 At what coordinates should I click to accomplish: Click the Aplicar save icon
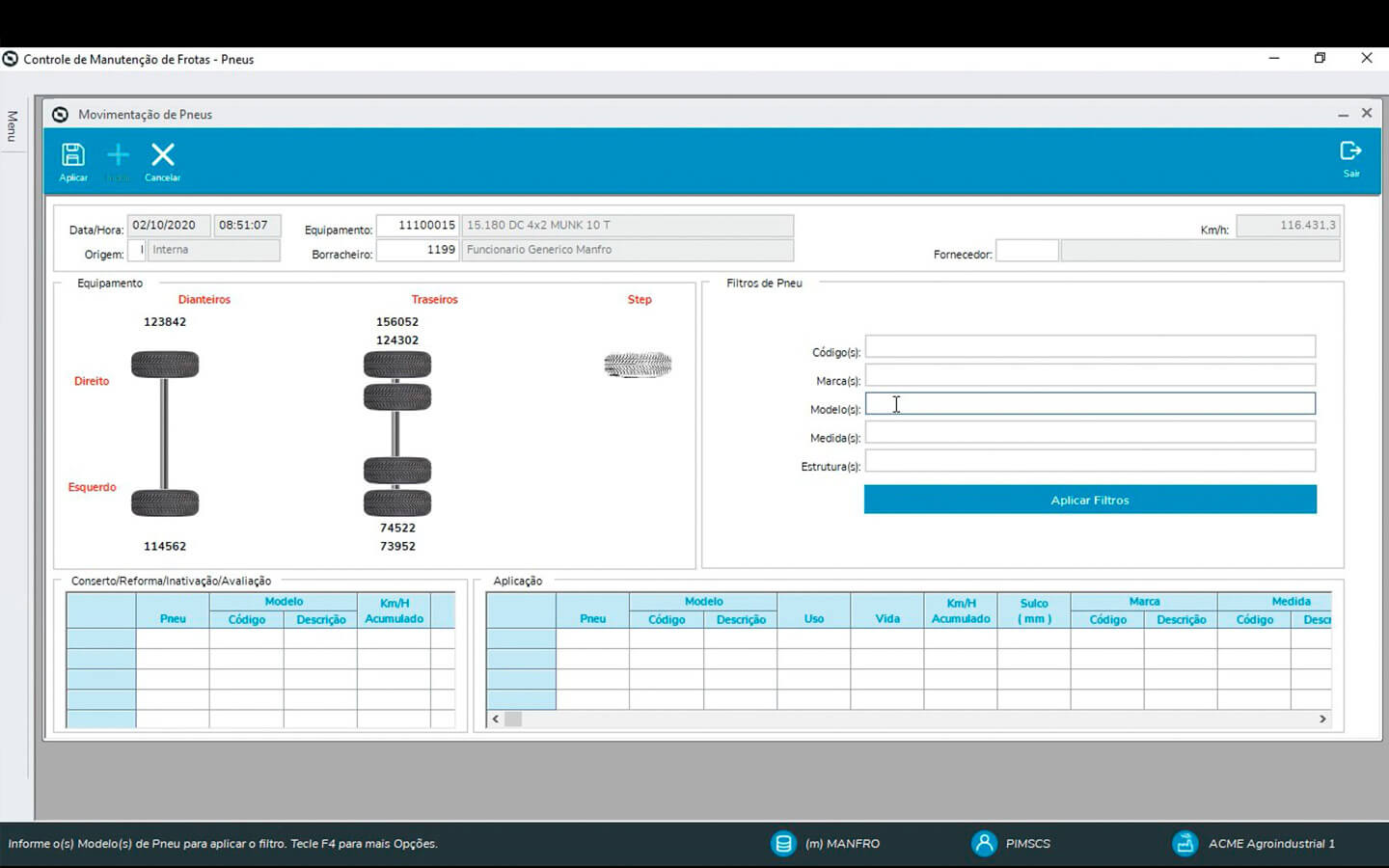(73, 156)
